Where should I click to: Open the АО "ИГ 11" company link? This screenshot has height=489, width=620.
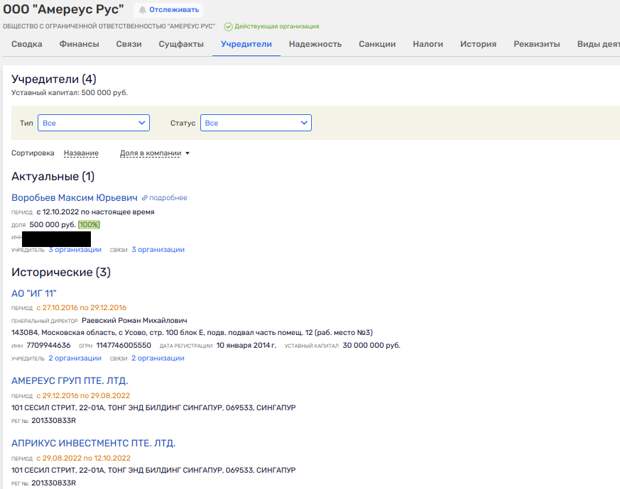click(34, 293)
